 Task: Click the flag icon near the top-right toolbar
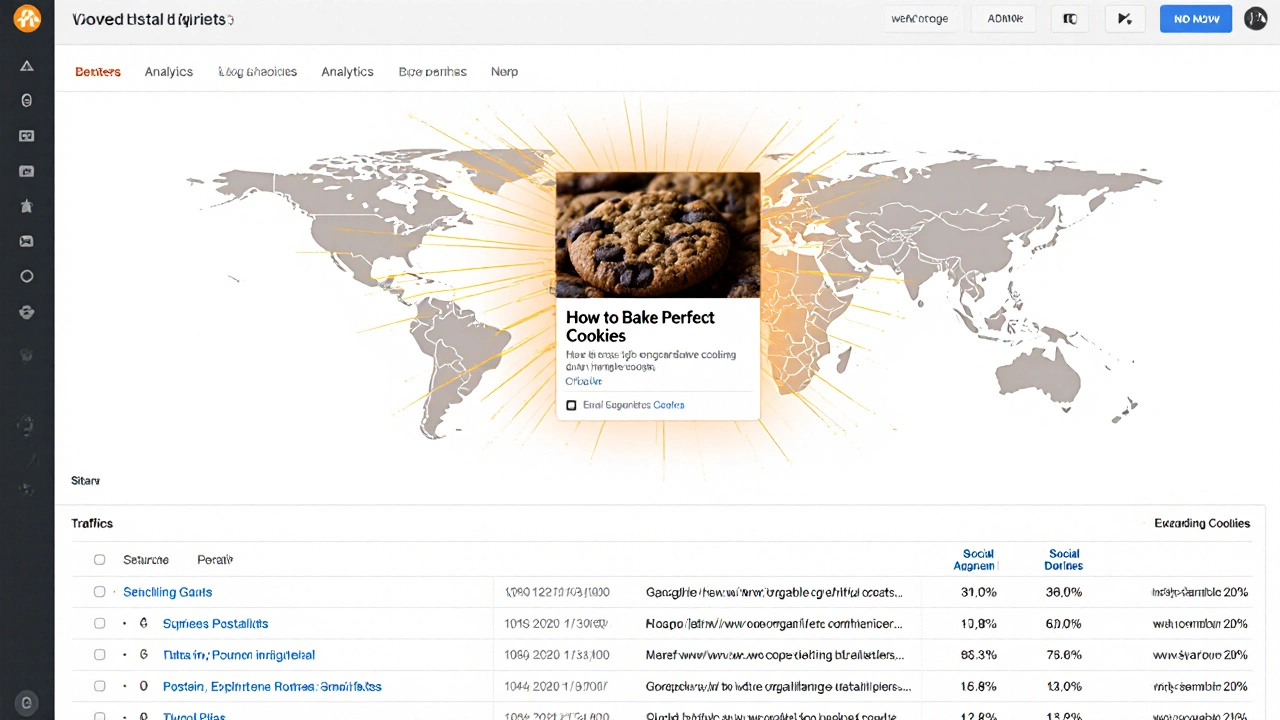[x=1124, y=18]
